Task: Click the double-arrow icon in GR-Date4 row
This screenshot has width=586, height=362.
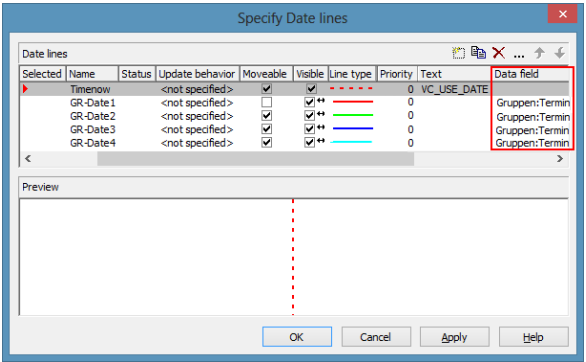Action: (321, 141)
